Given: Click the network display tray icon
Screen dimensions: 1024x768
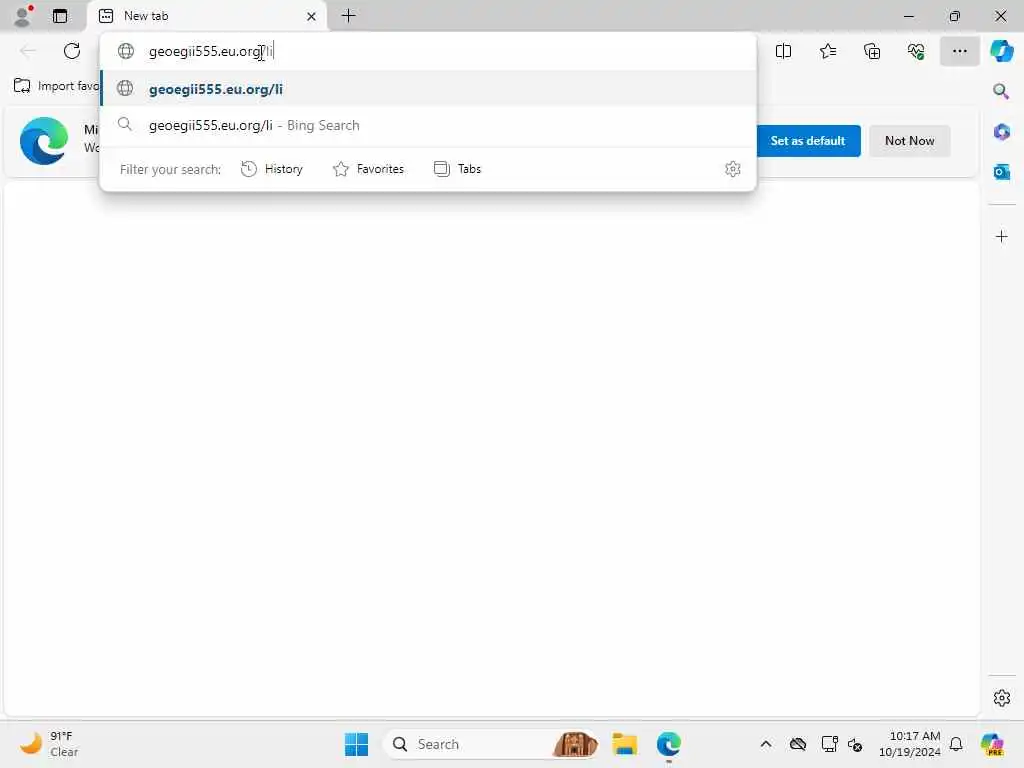Looking at the screenshot, I should pos(829,744).
